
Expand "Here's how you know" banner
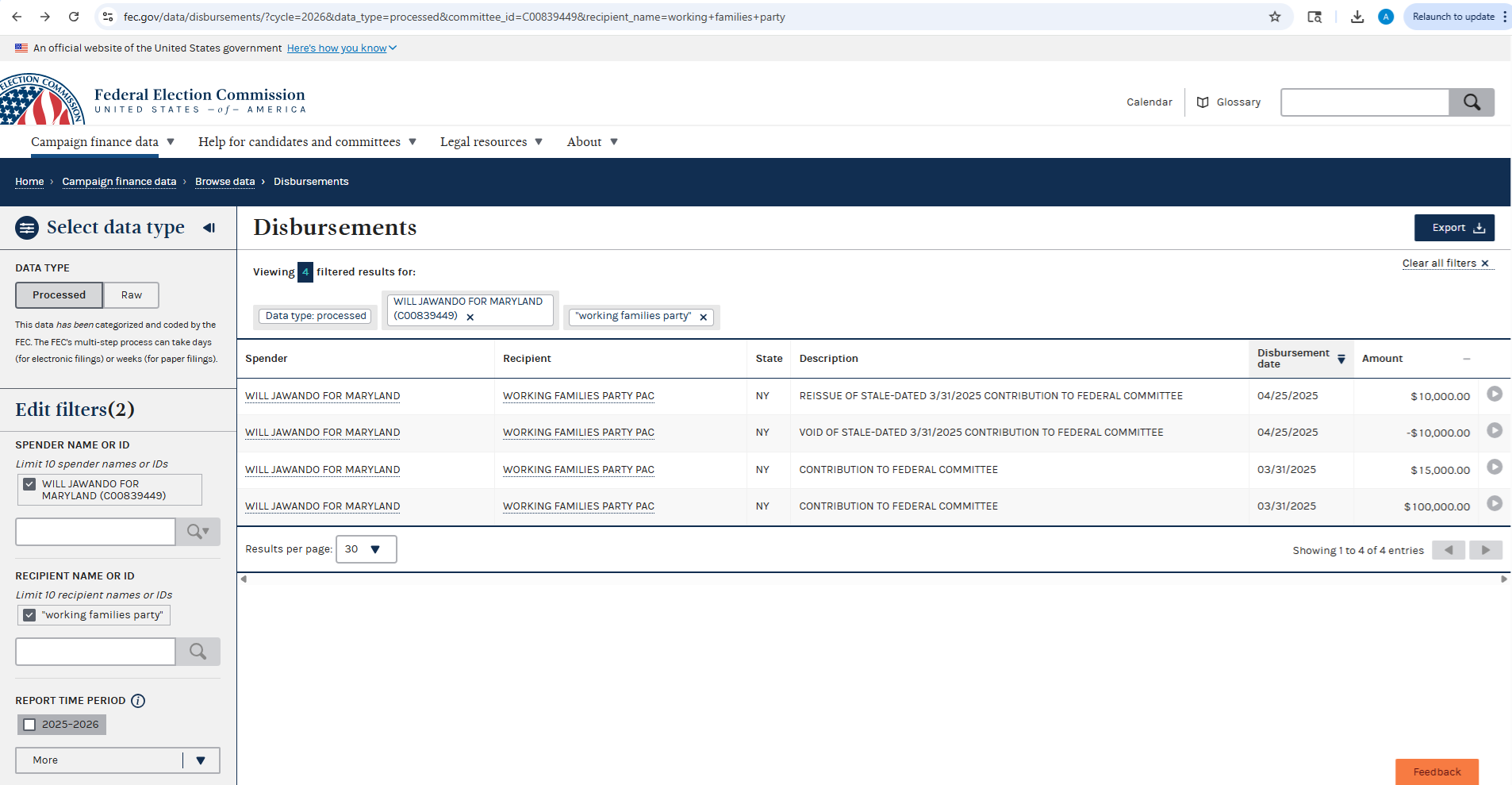[341, 48]
